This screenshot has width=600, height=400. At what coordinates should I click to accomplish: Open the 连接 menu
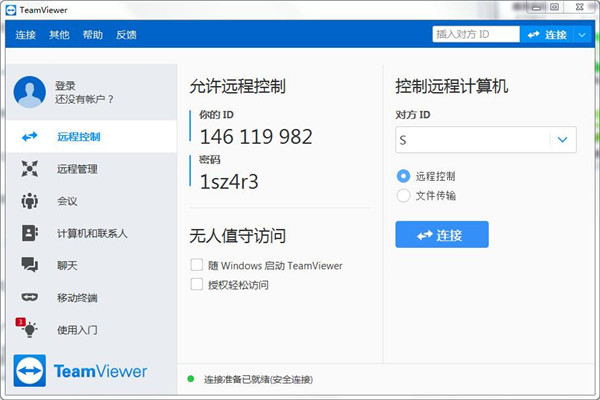click(x=26, y=35)
